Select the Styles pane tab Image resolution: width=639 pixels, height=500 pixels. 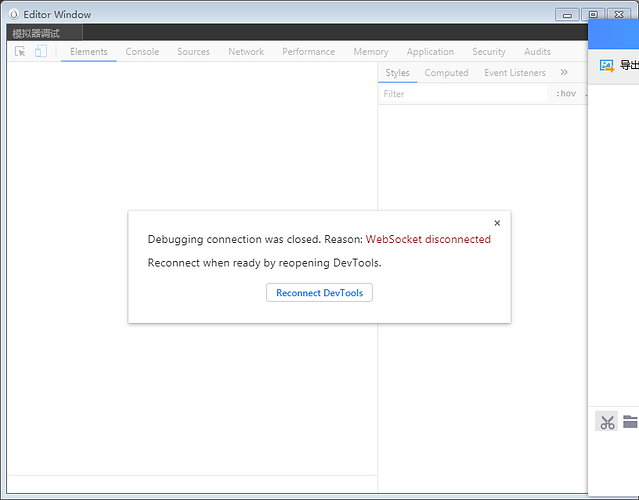[398, 73]
